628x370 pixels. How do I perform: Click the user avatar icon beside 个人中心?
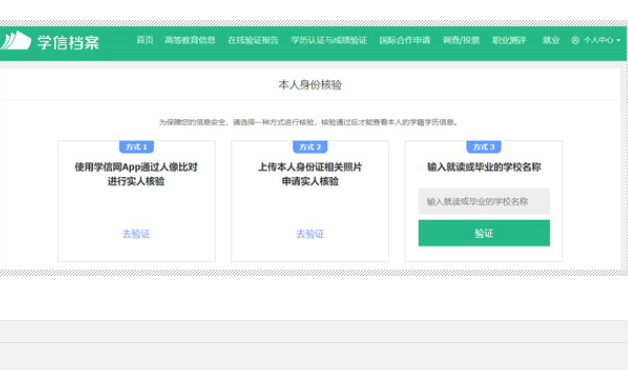(575, 40)
